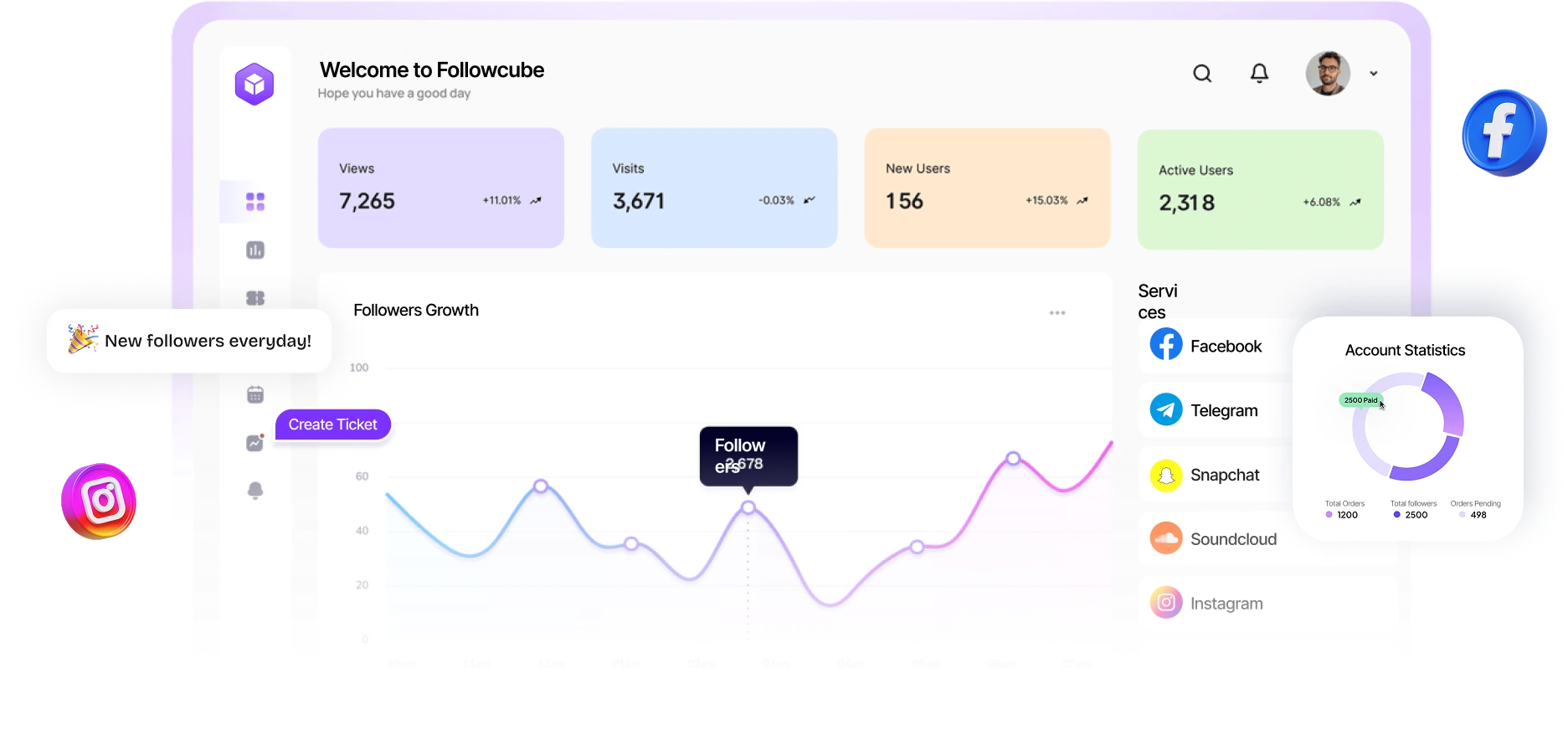
Task: Open the search magnifier in top bar
Action: (1202, 74)
